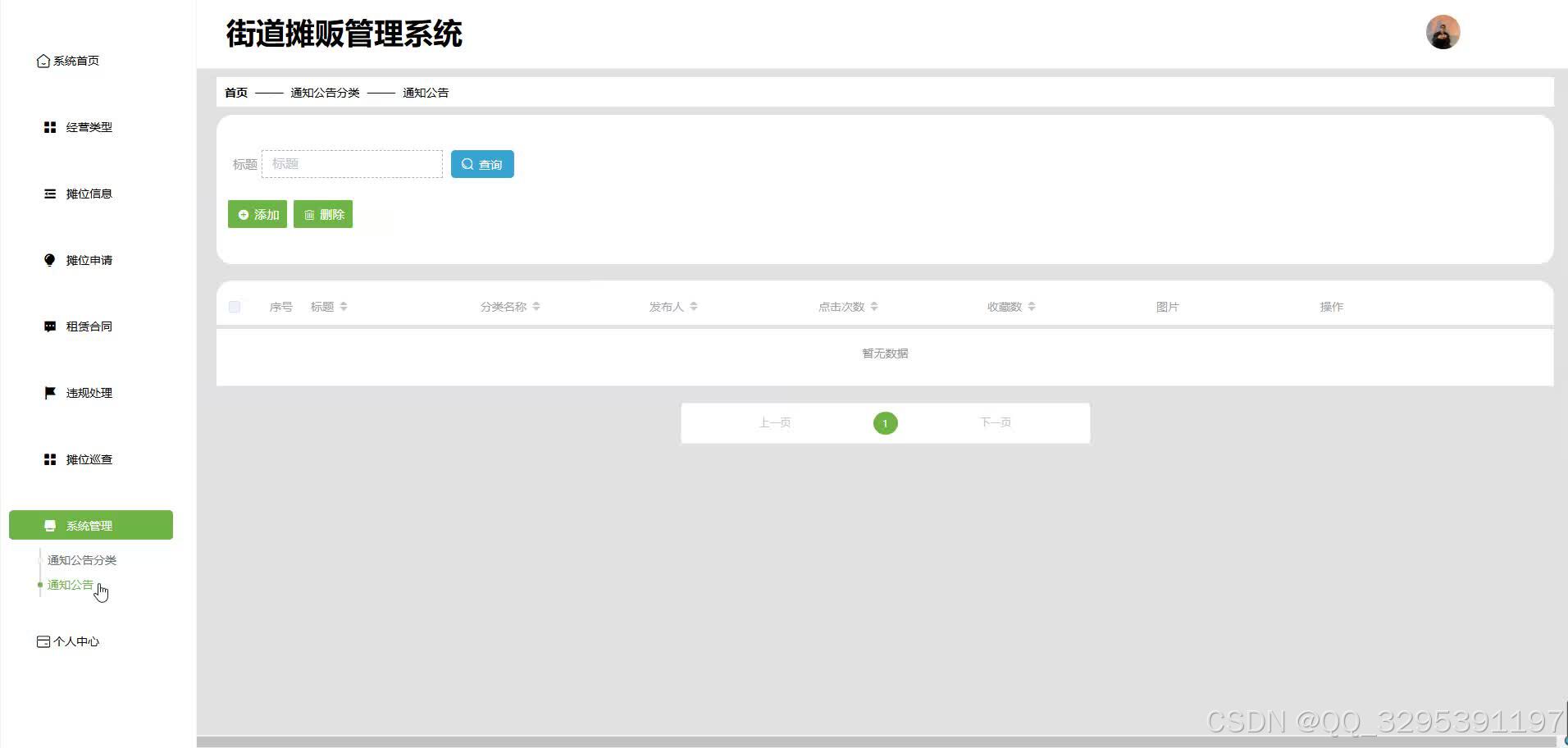
Task: Open the 分类名称 sort arrows
Action: (x=536, y=306)
